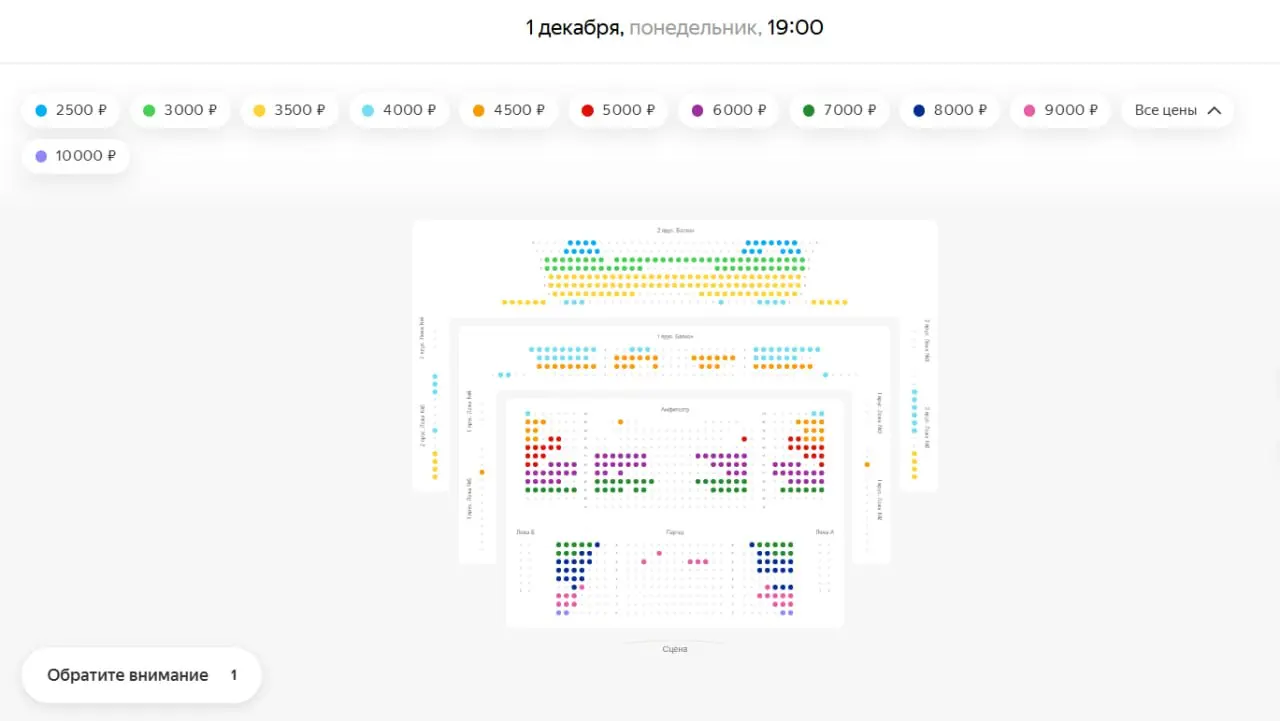The width and height of the screenshot is (1280, 721).
Task: Enable the 3500 ₽ price filter chip
Action: tap(289, 110)
